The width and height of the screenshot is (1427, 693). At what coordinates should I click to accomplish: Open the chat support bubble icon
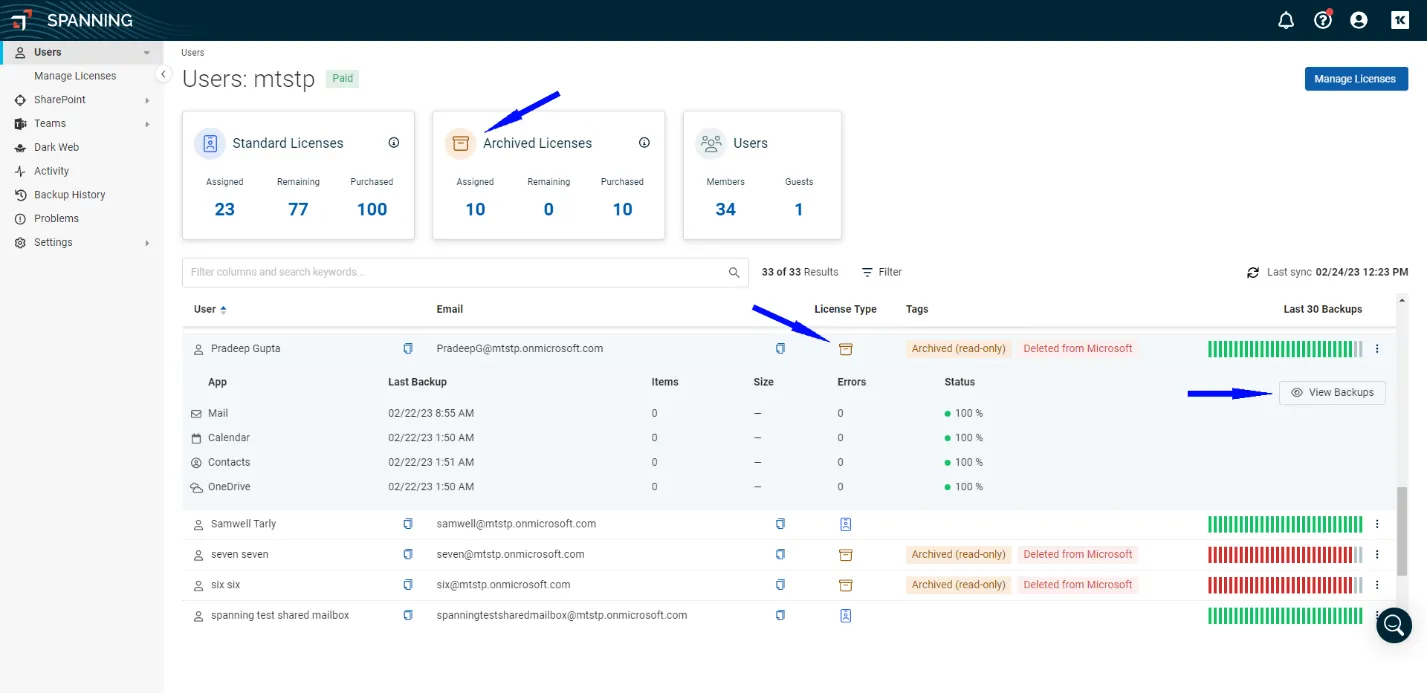coord(1393,626)
